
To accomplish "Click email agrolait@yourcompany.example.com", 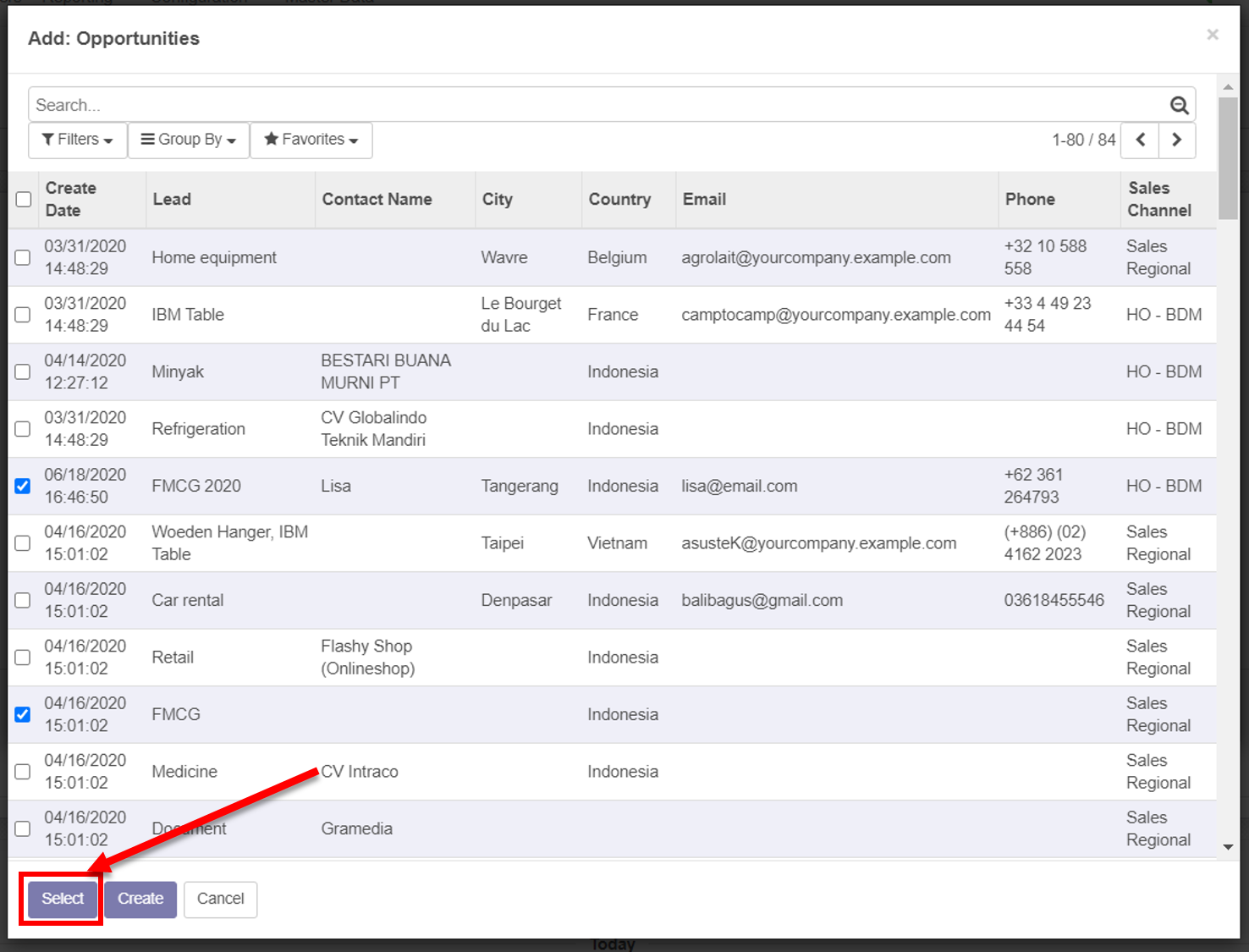I will [x=816, y=257].
